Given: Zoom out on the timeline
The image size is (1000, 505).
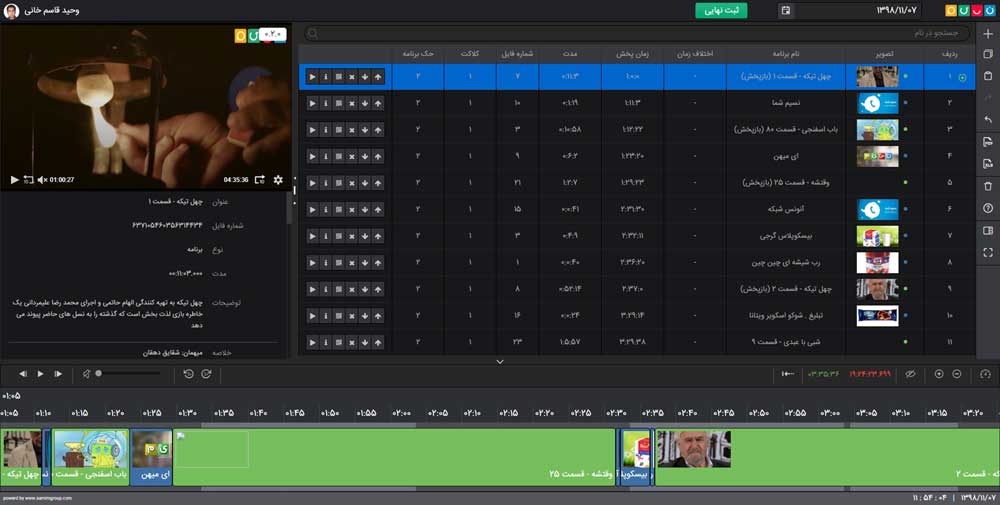Looking at the screenshot, I should [x=957, y=374].
